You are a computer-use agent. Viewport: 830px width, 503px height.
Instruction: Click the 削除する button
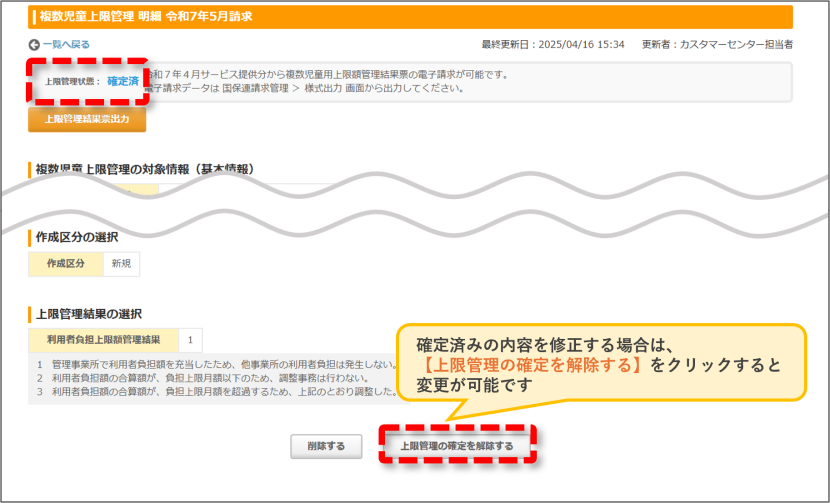click(x=326, y=446)
